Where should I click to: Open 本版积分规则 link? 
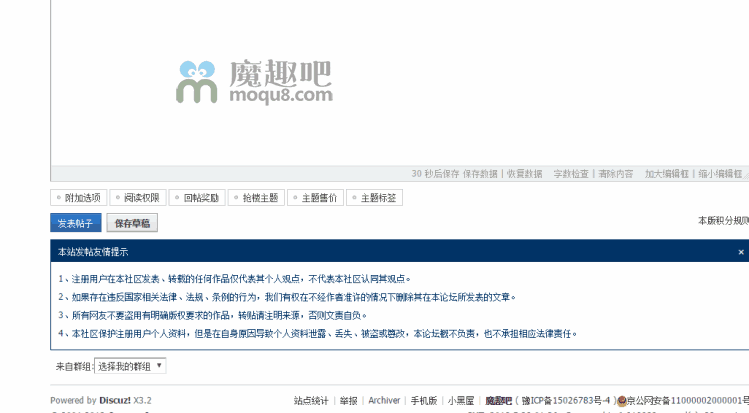[723, 221]
